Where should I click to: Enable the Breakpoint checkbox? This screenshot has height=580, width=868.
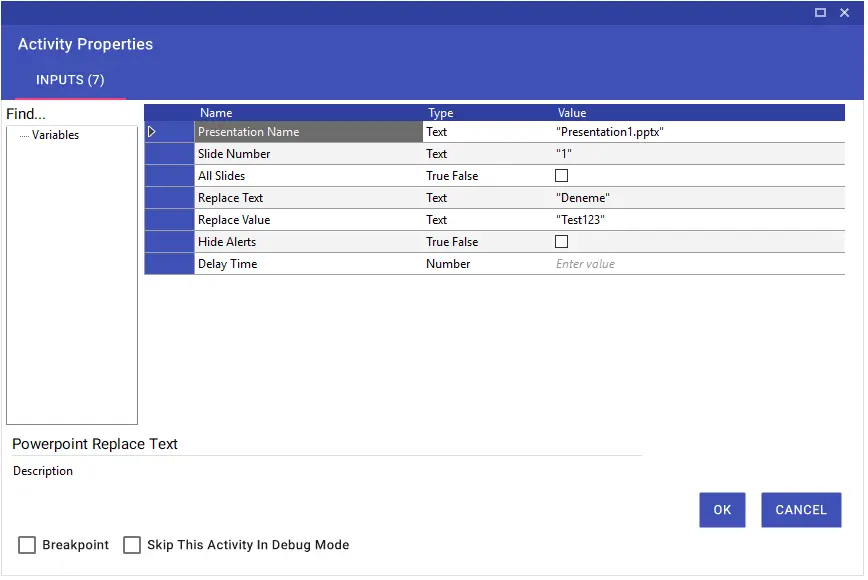(x=27, y=545)
